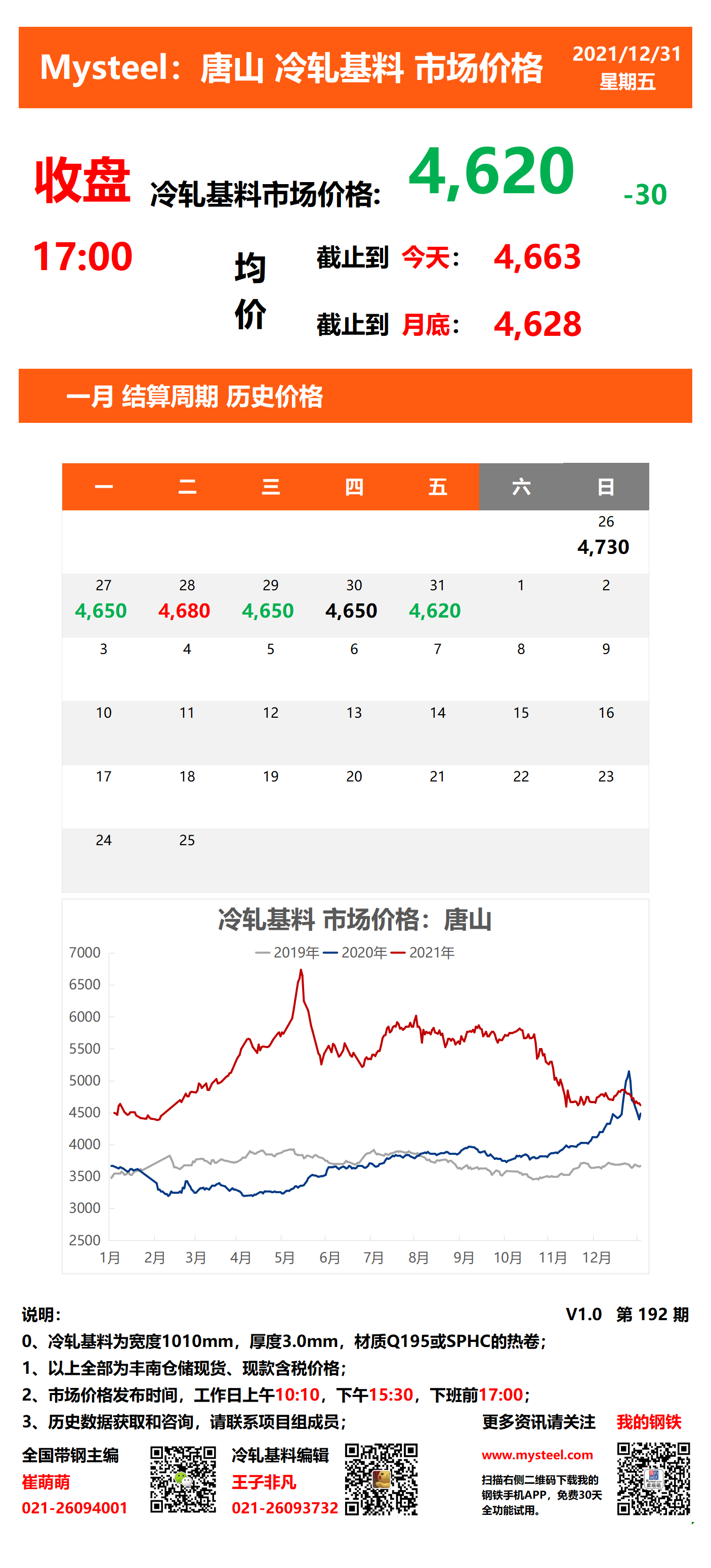Click the 2021 red line peak in May
The height and width of the screenshot is (1568, 711).
301,971
